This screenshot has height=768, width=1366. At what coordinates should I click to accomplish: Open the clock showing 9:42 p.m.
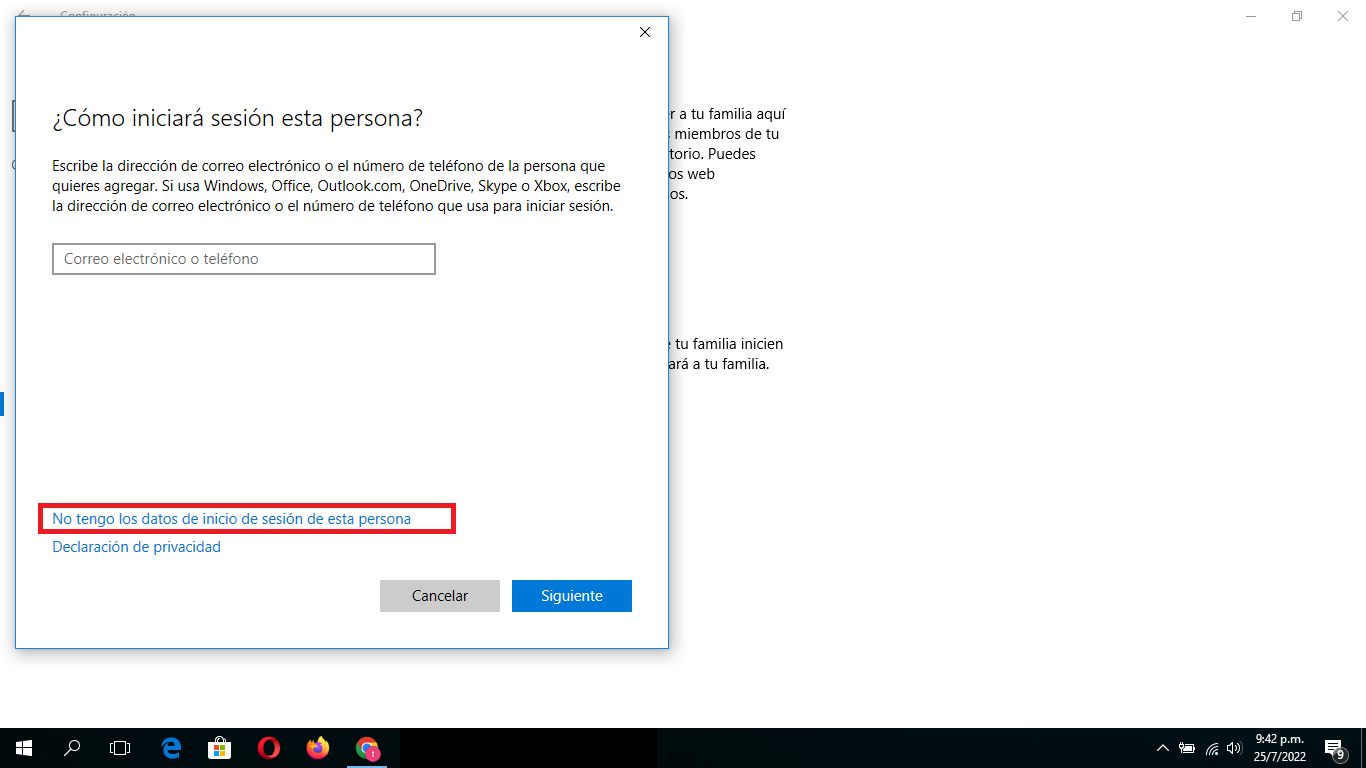[x=1280, y=748]
